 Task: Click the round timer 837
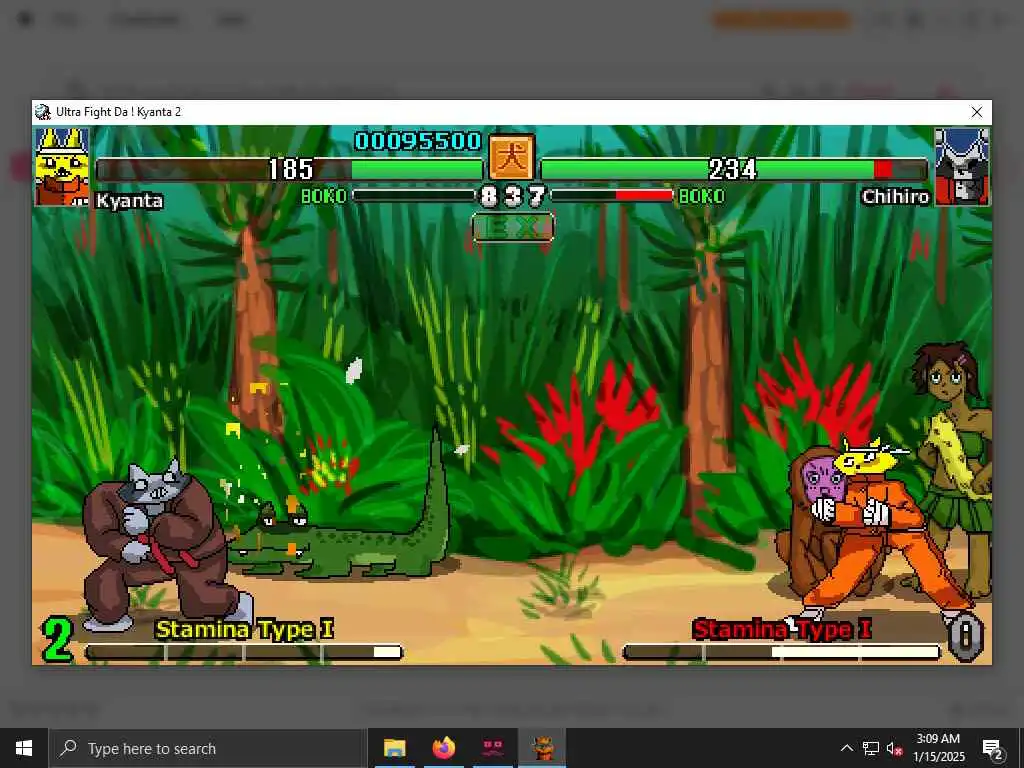click(513, 196)
